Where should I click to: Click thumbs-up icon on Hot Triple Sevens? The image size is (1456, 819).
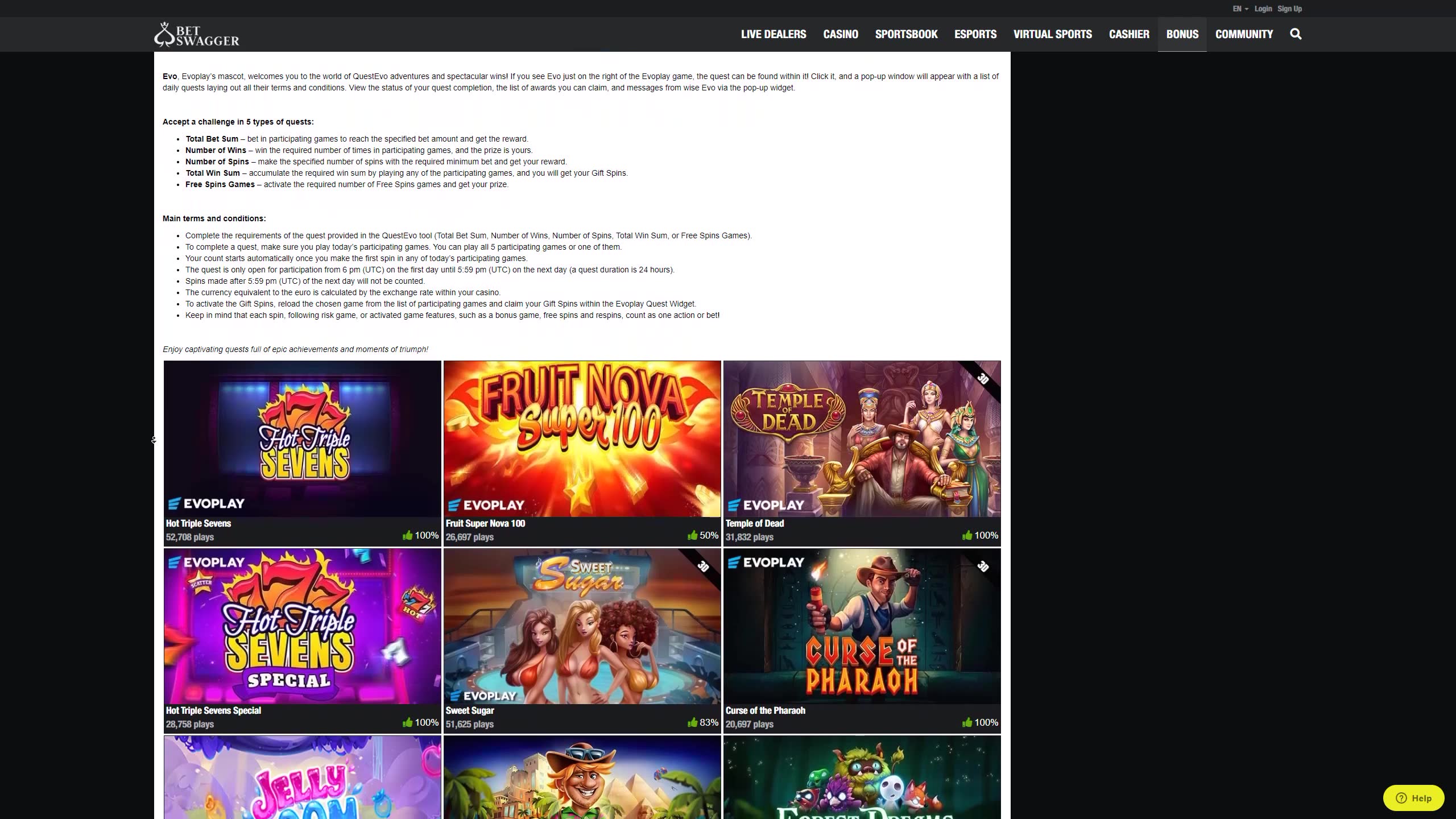pyautogui.click(x=407, y=535)
